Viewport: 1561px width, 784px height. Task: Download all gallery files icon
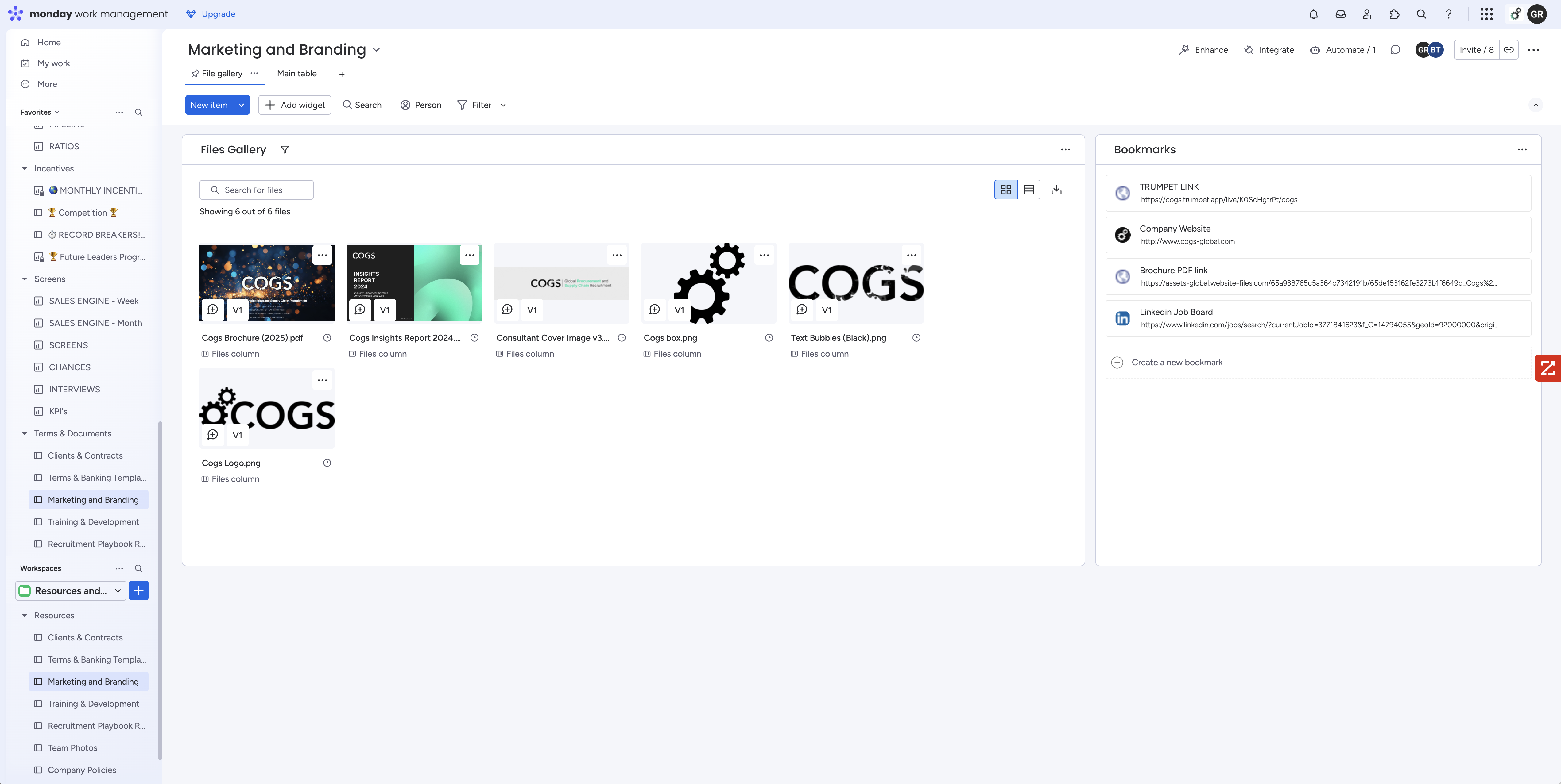point(1056,190)
